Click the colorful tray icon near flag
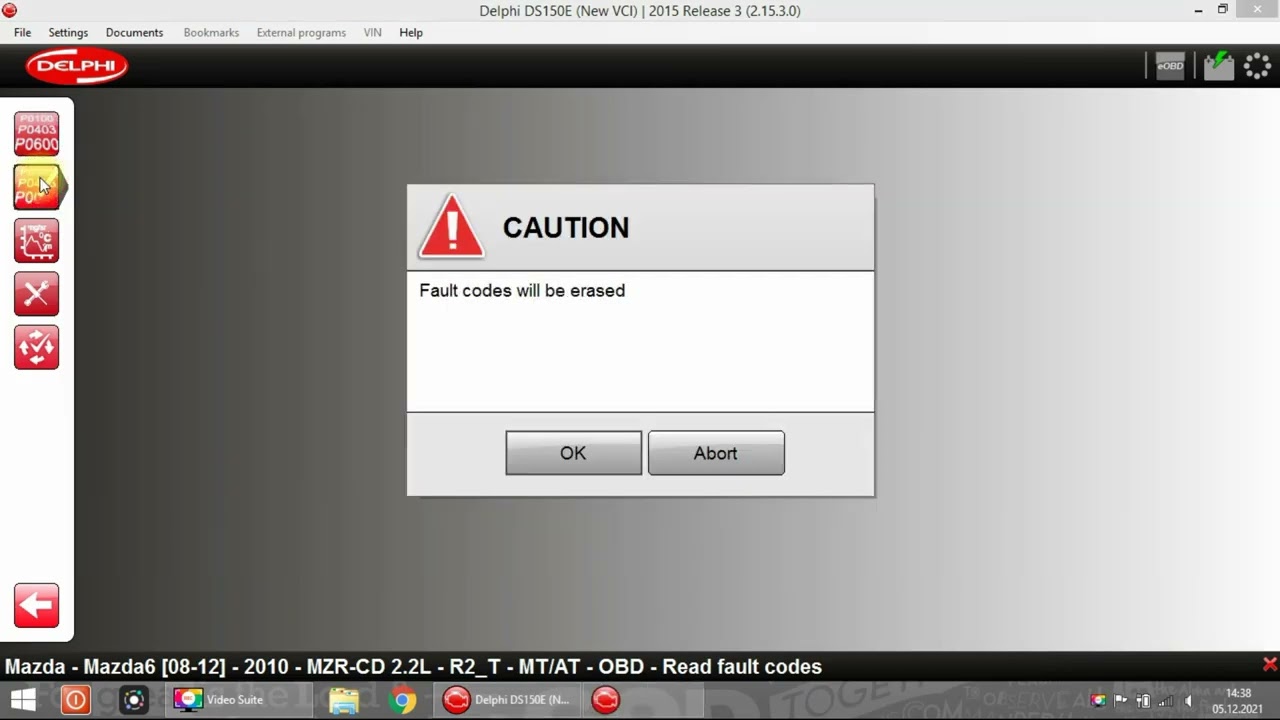 tap(1098, 700)
